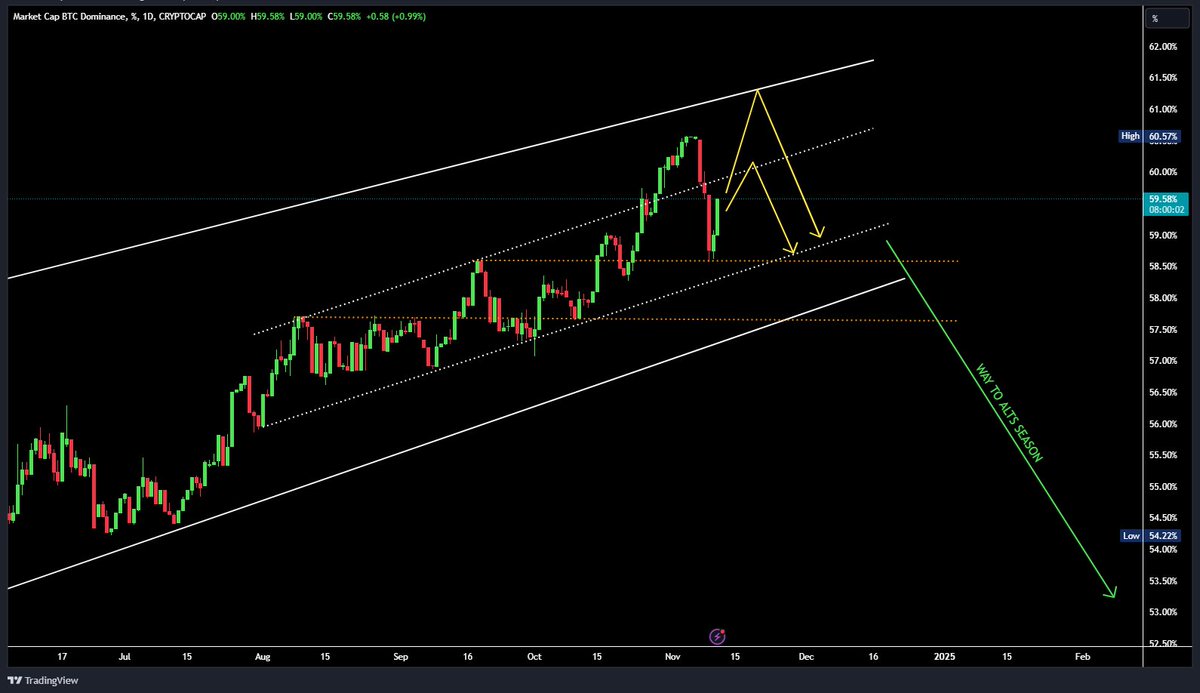The image size is (1200, 693).
Task: Click the Feb label on time axis
Action: tap(1082, 657)
